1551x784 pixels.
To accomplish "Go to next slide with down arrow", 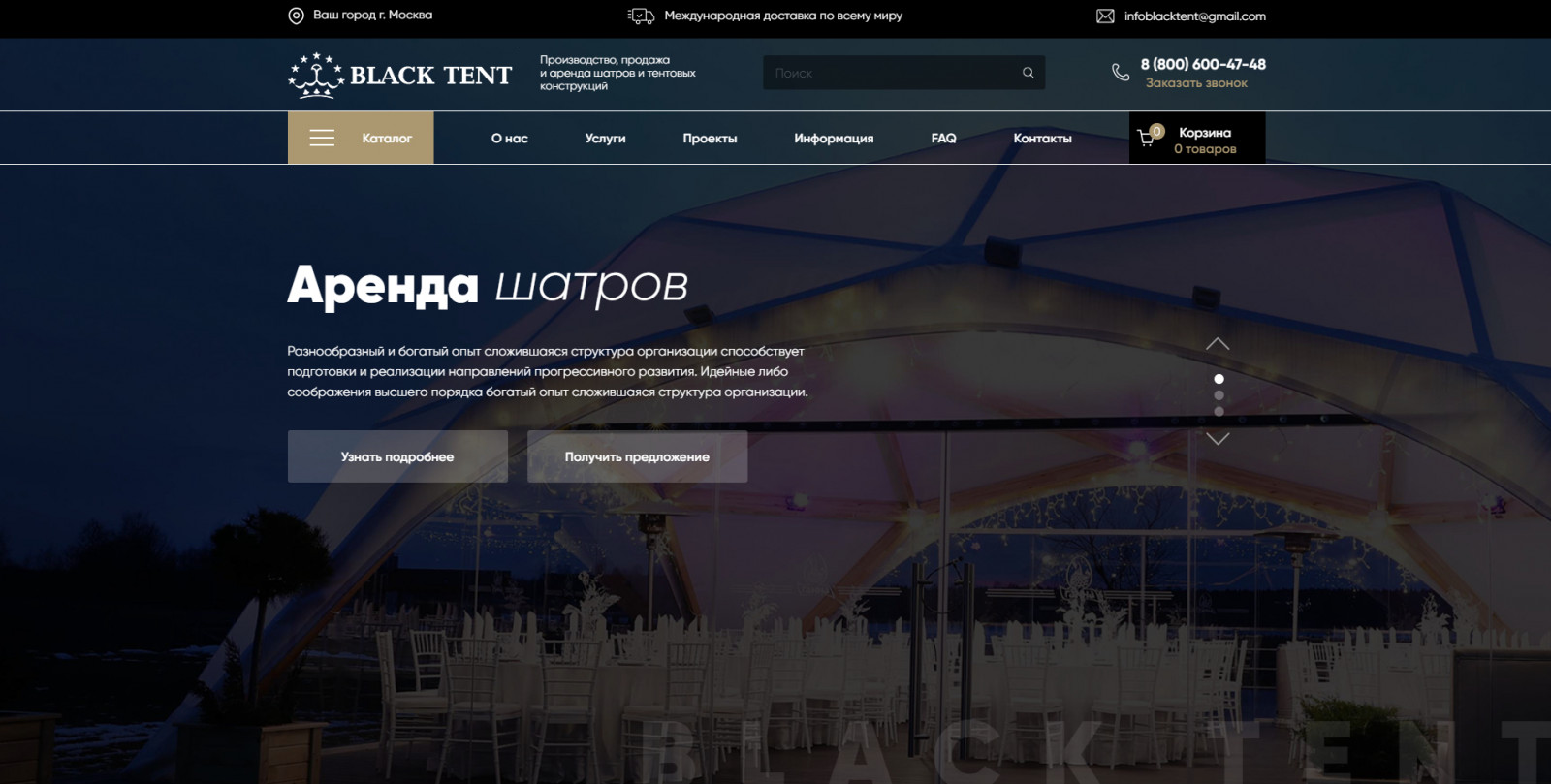I will [1218, 439].
